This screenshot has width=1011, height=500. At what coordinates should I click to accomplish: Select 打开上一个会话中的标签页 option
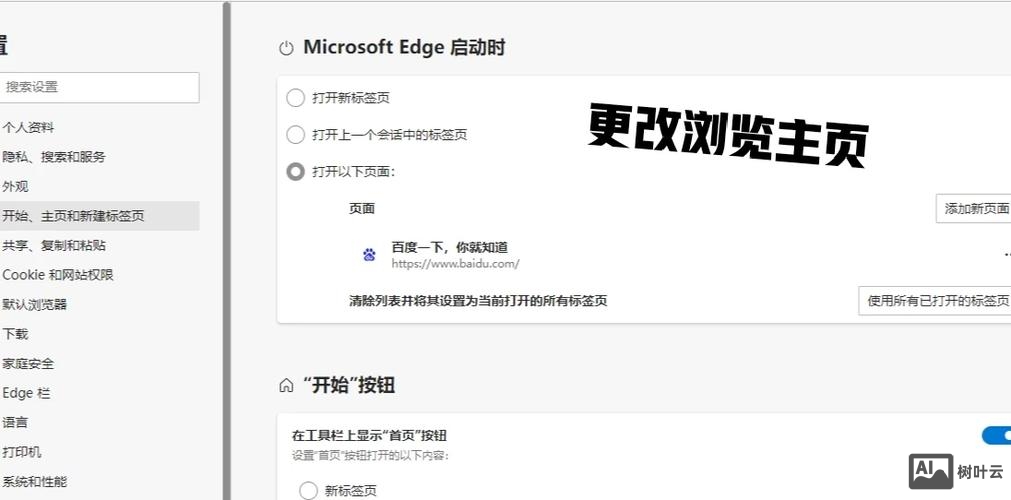click(295, 135)
